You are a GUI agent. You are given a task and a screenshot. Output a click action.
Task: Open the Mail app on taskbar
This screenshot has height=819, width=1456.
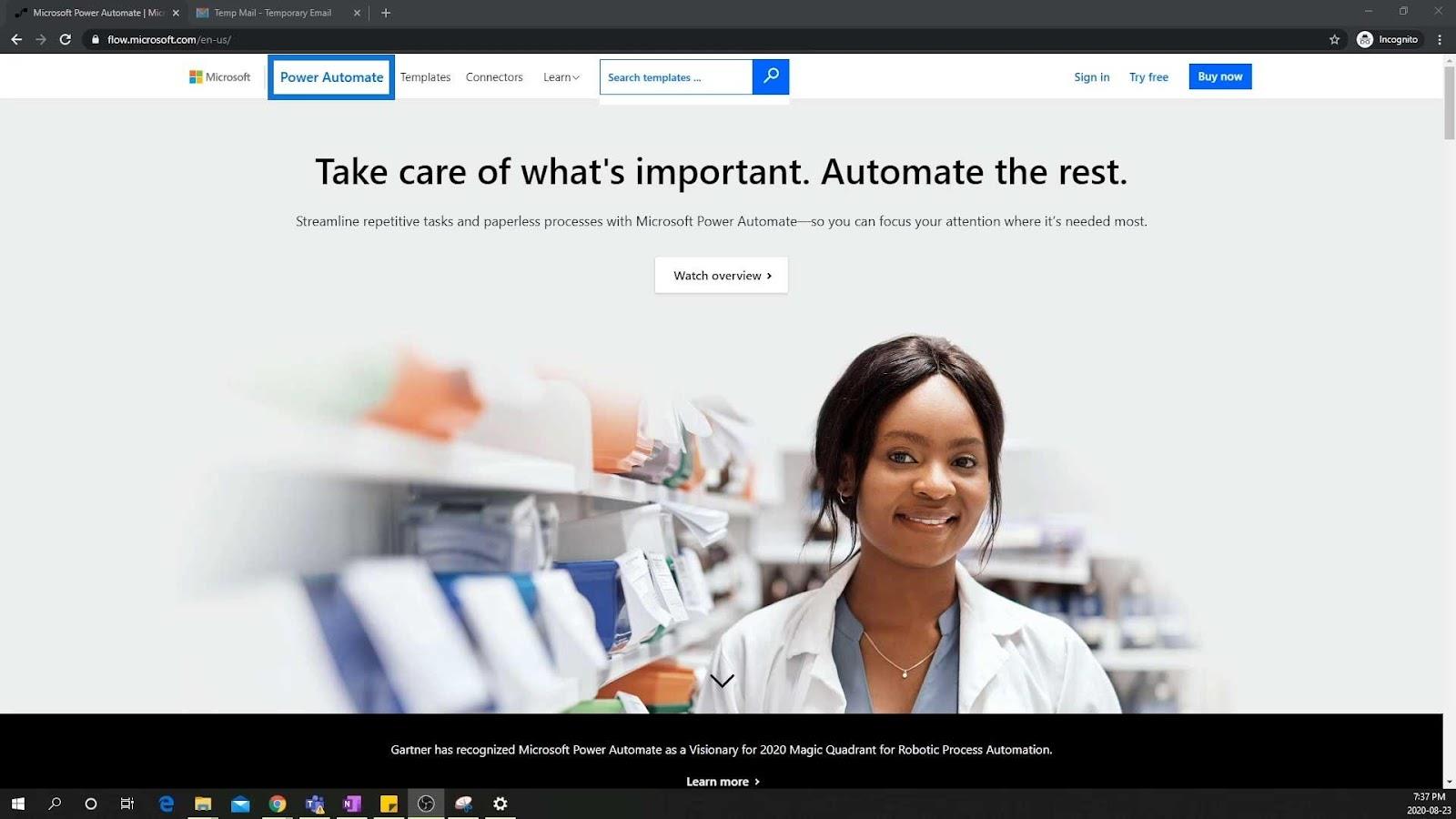[240, 804]
